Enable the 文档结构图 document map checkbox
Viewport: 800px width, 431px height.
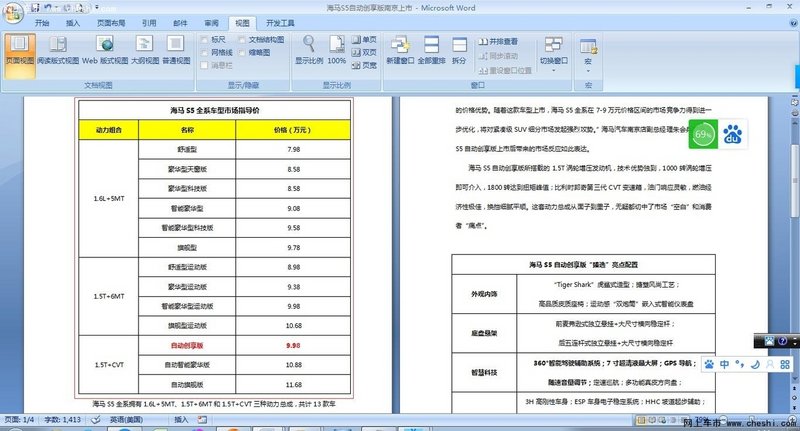(242, 39)
